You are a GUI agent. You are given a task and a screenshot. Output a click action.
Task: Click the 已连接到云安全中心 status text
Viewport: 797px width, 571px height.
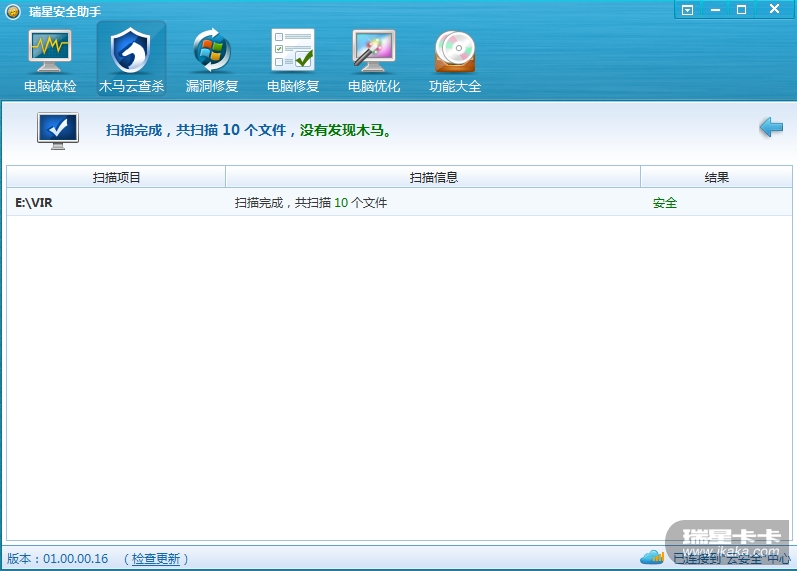coord(731,558)
